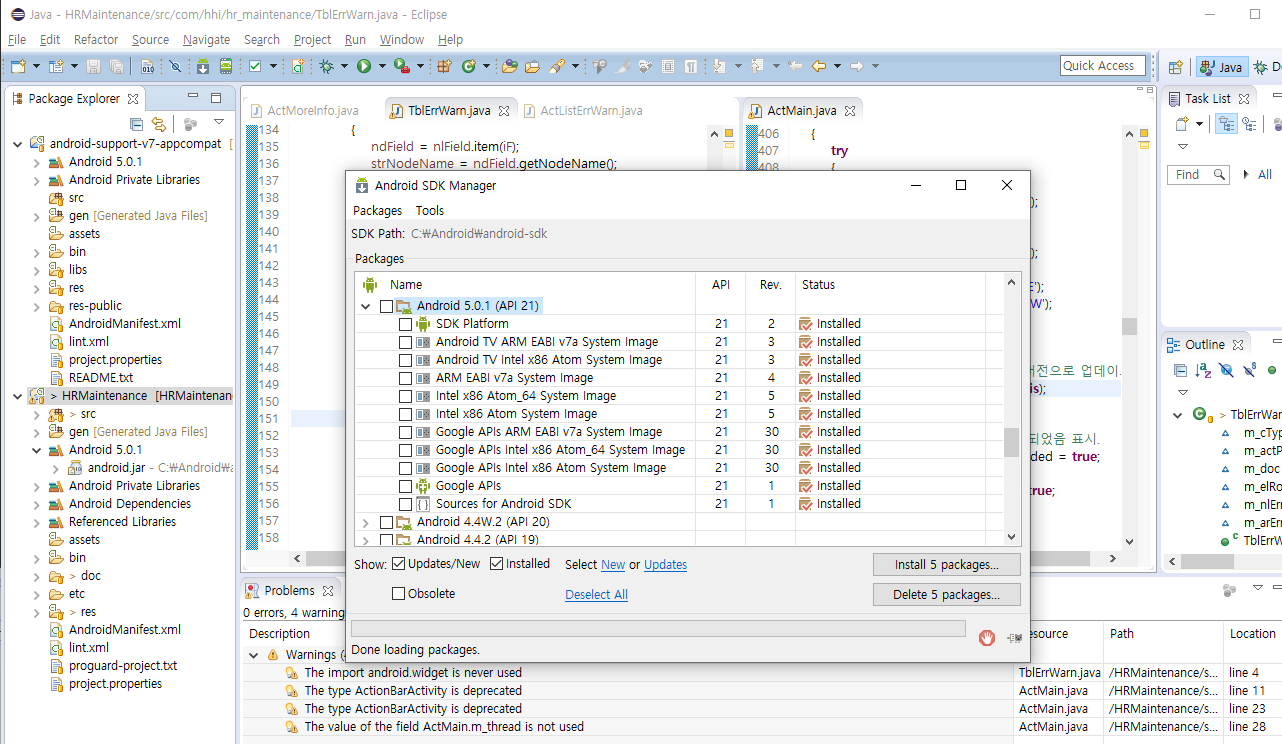Click the Back navigation arrow in toolbar
Screen dimensions: 1282x744
(818, 67)
